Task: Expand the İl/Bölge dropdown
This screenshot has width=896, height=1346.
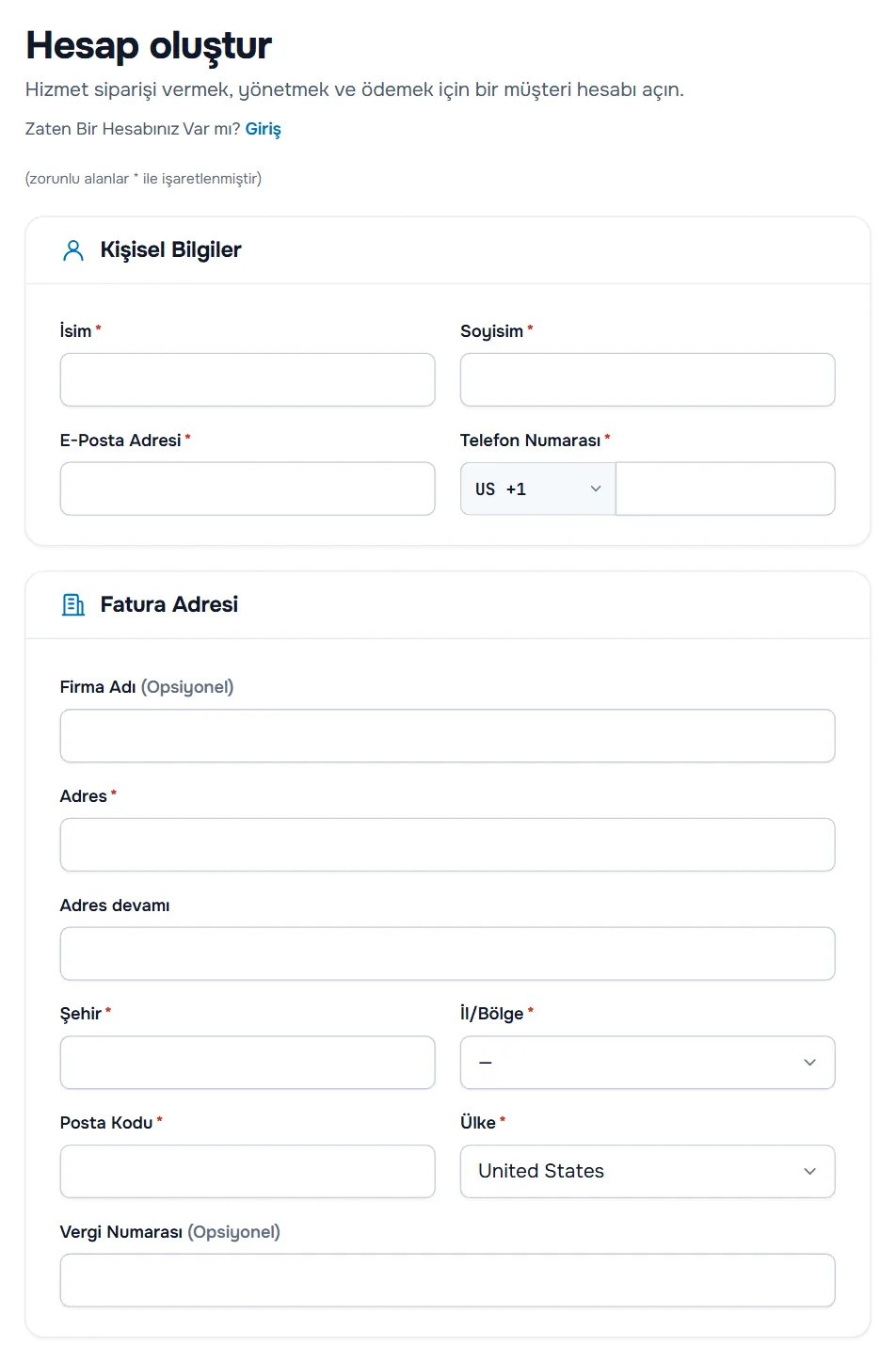Action: coord(648,1063)
